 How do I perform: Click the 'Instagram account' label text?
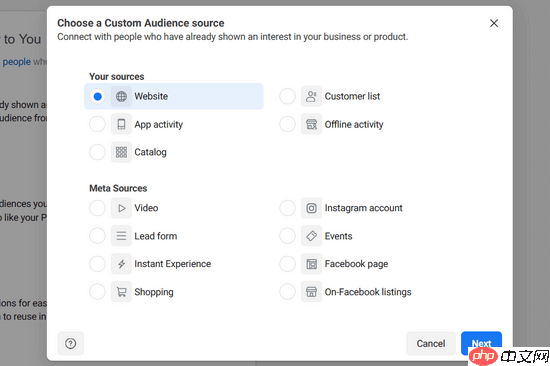point(363,208)
